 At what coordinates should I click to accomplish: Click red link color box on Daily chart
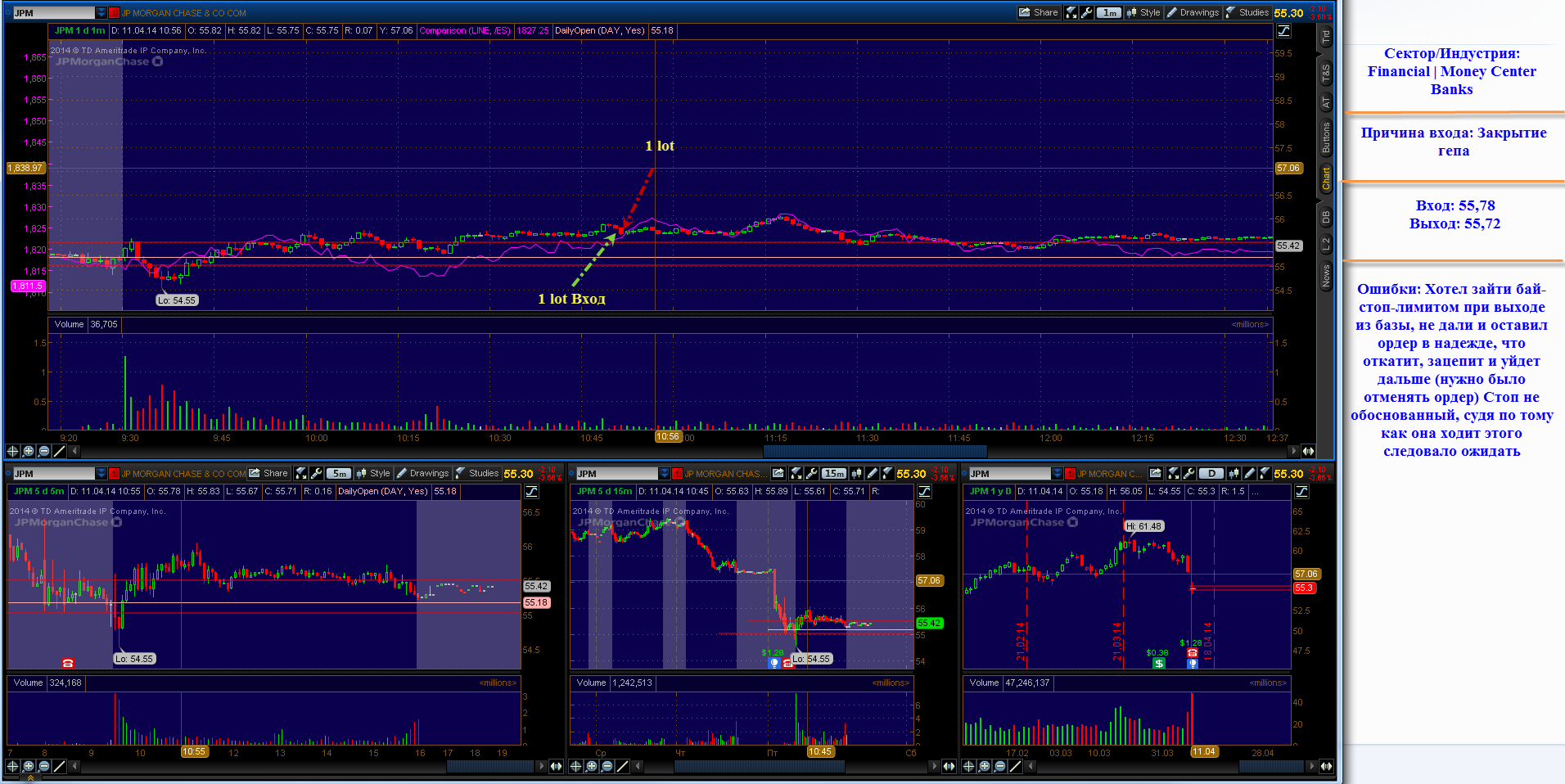[x=1070, y=474]
